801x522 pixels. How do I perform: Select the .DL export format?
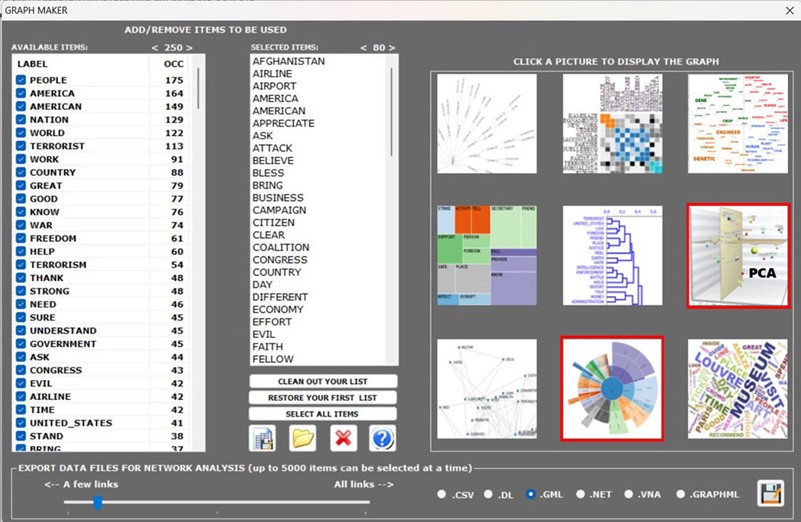click(488, 494)
